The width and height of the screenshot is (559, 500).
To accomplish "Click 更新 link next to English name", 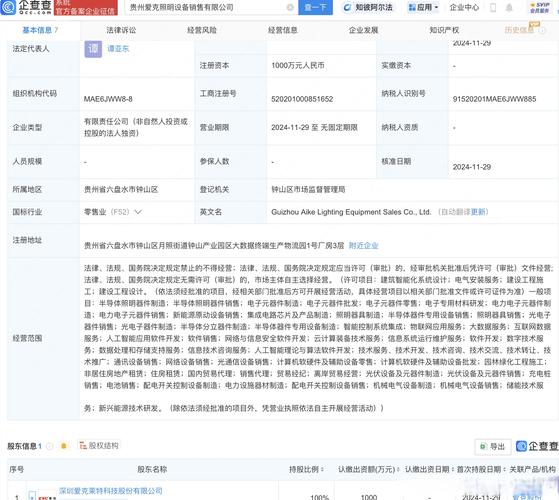I will pos(478,212).
